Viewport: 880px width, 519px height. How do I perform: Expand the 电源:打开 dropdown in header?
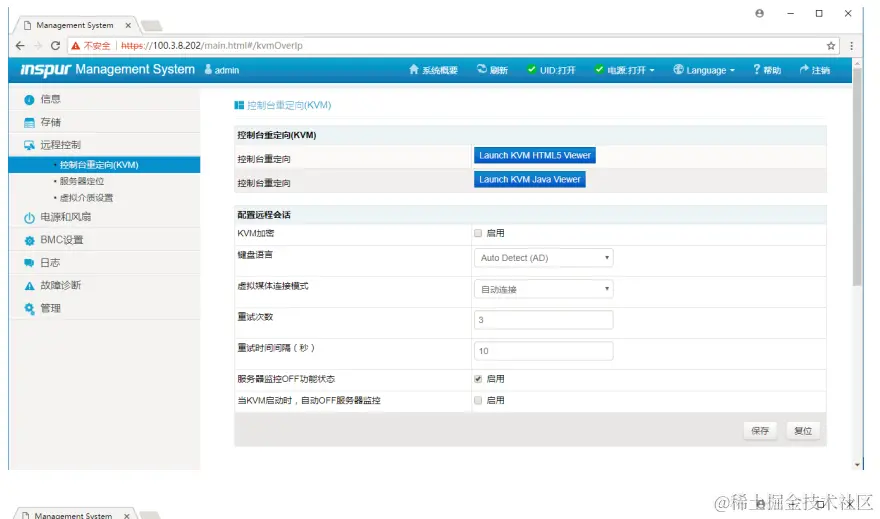click(x=625, y=70)
